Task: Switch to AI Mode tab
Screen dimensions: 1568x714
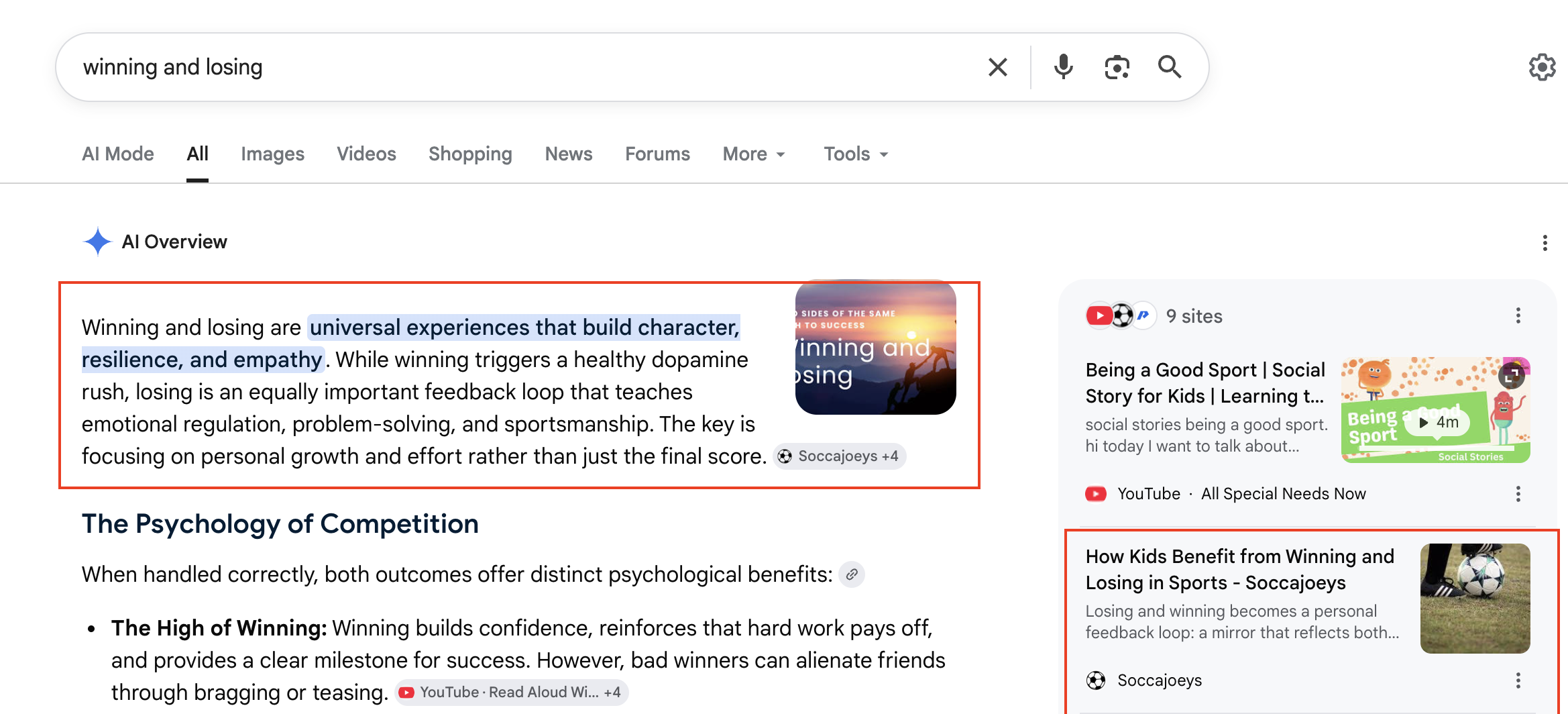Action: [118, 154]
